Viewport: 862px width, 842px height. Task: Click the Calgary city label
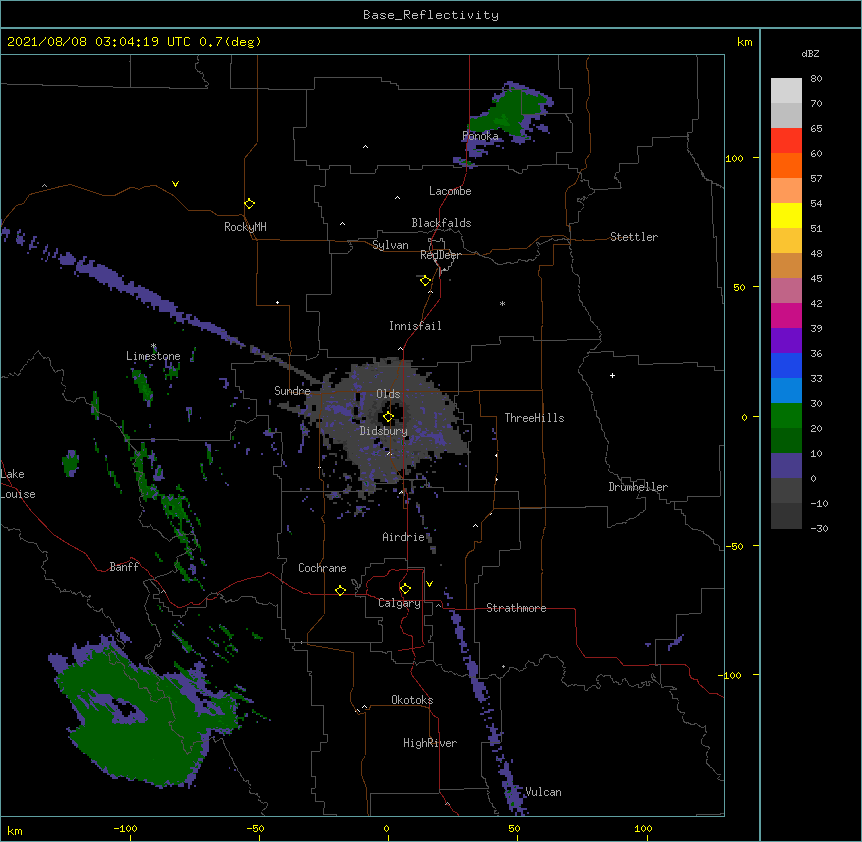399,603
